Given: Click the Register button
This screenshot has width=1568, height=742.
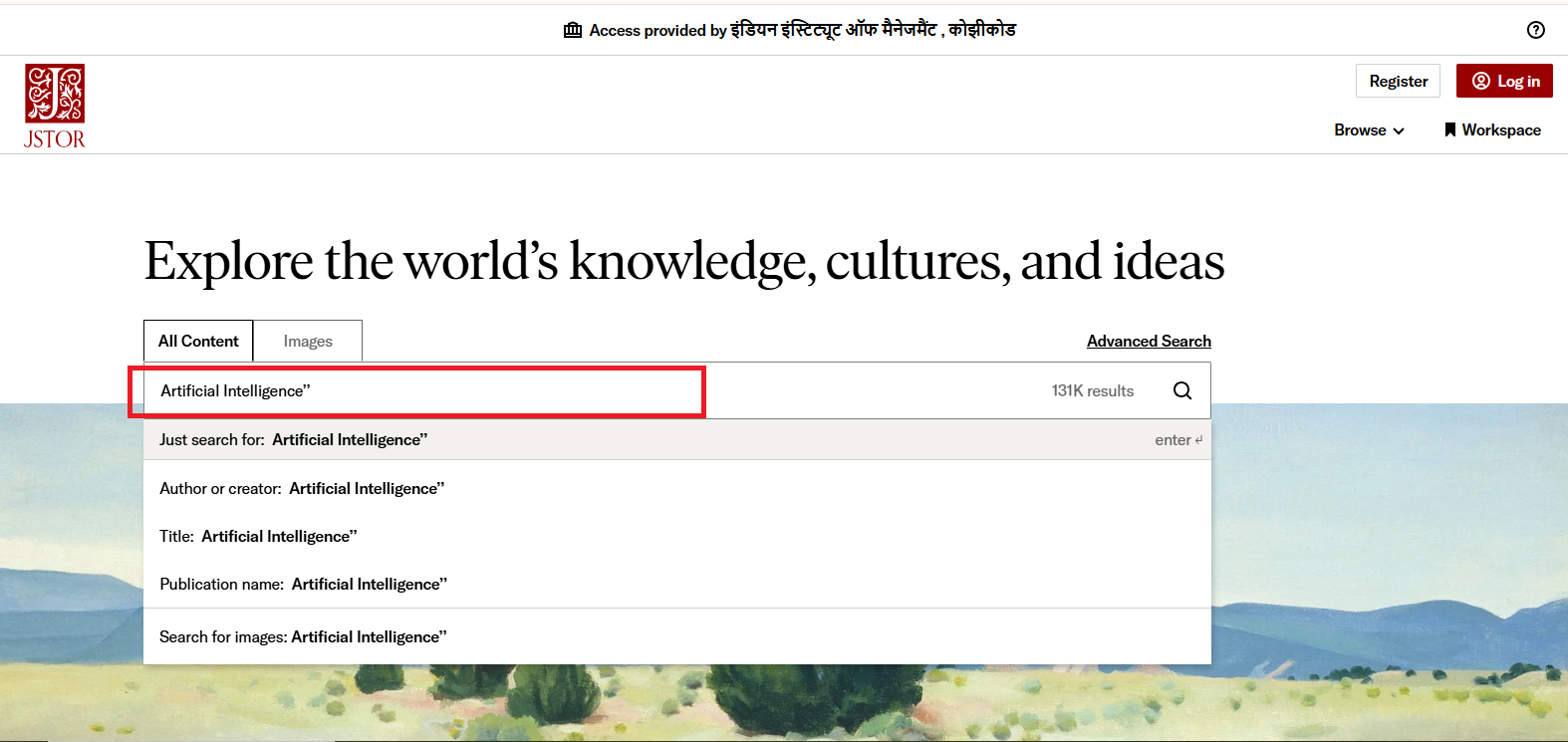Looking at the screenshot, I should 1398,81.
